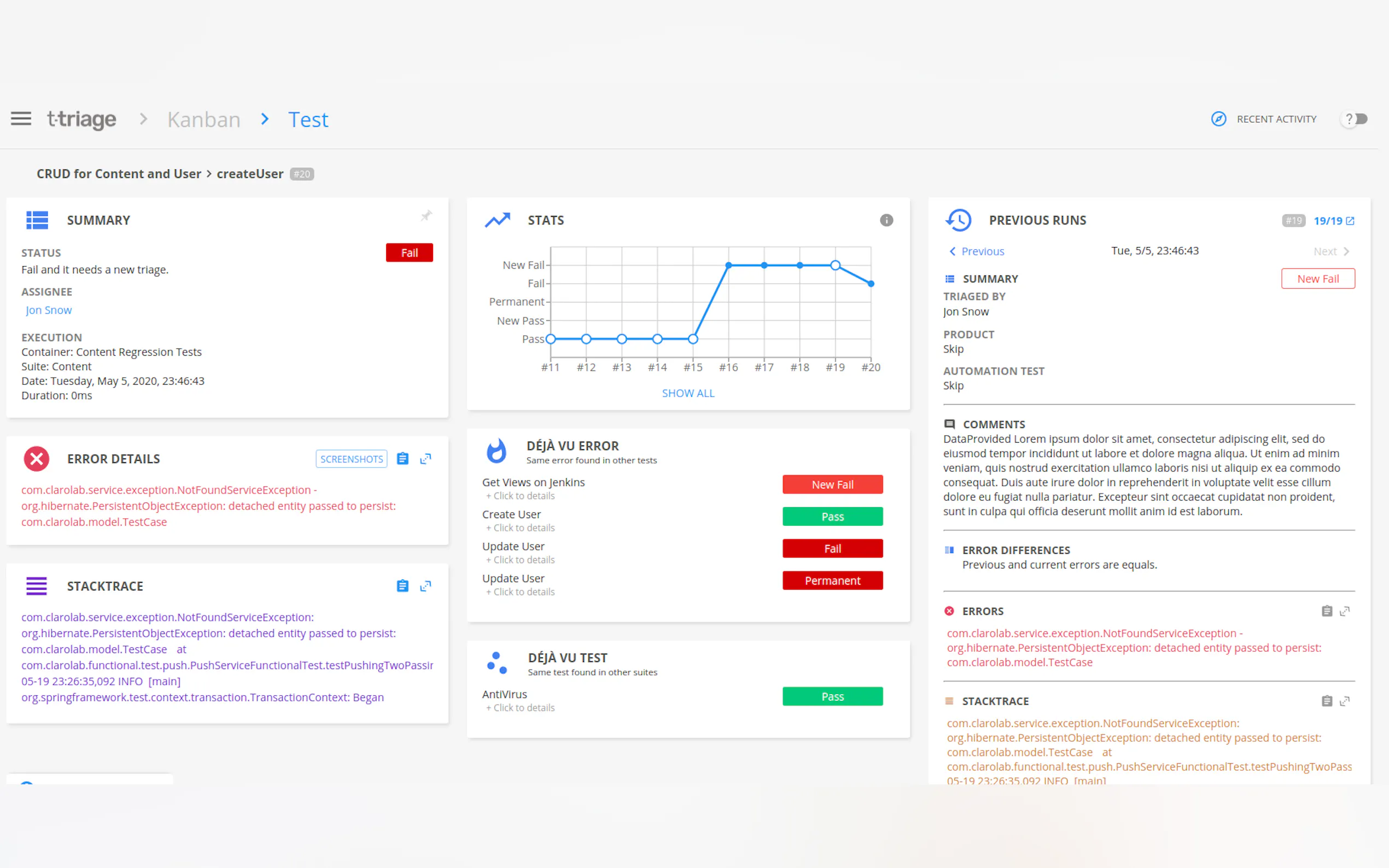
Task: Open the hamburger navigation menu
Action: pos(21,119)
